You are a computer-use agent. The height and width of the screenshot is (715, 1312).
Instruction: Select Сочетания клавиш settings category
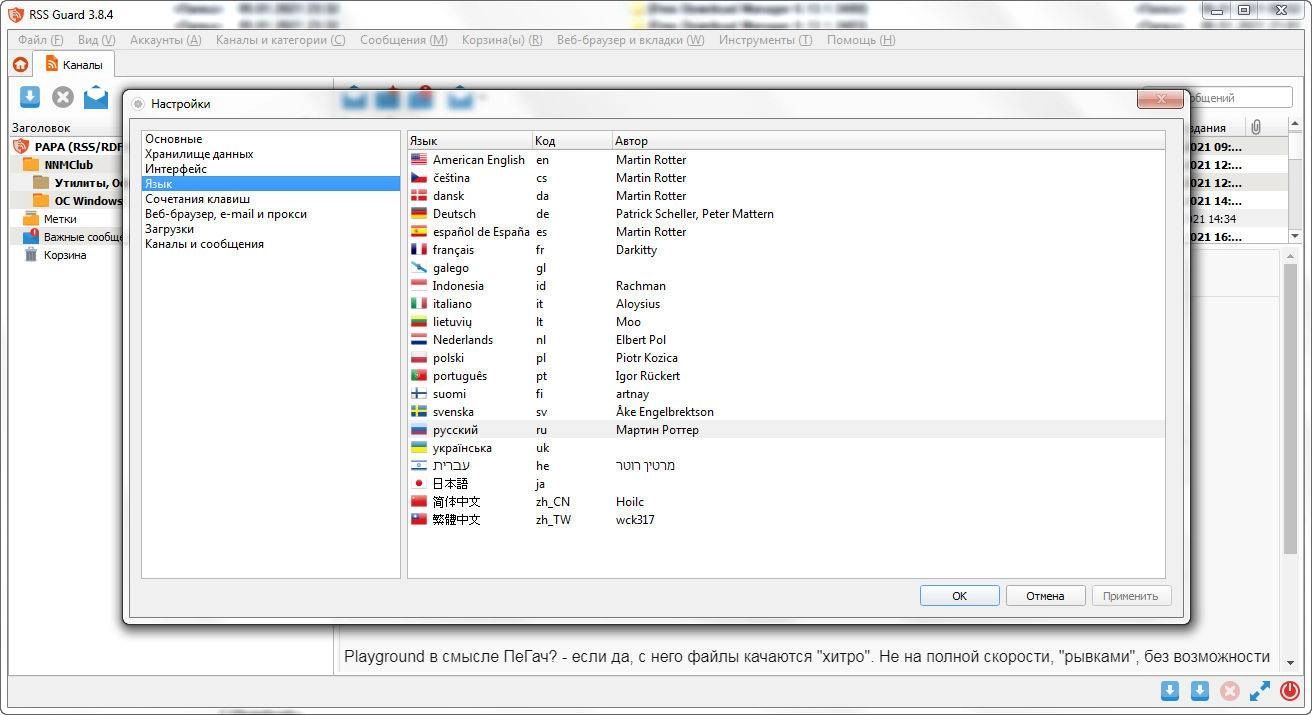point(270,199)
